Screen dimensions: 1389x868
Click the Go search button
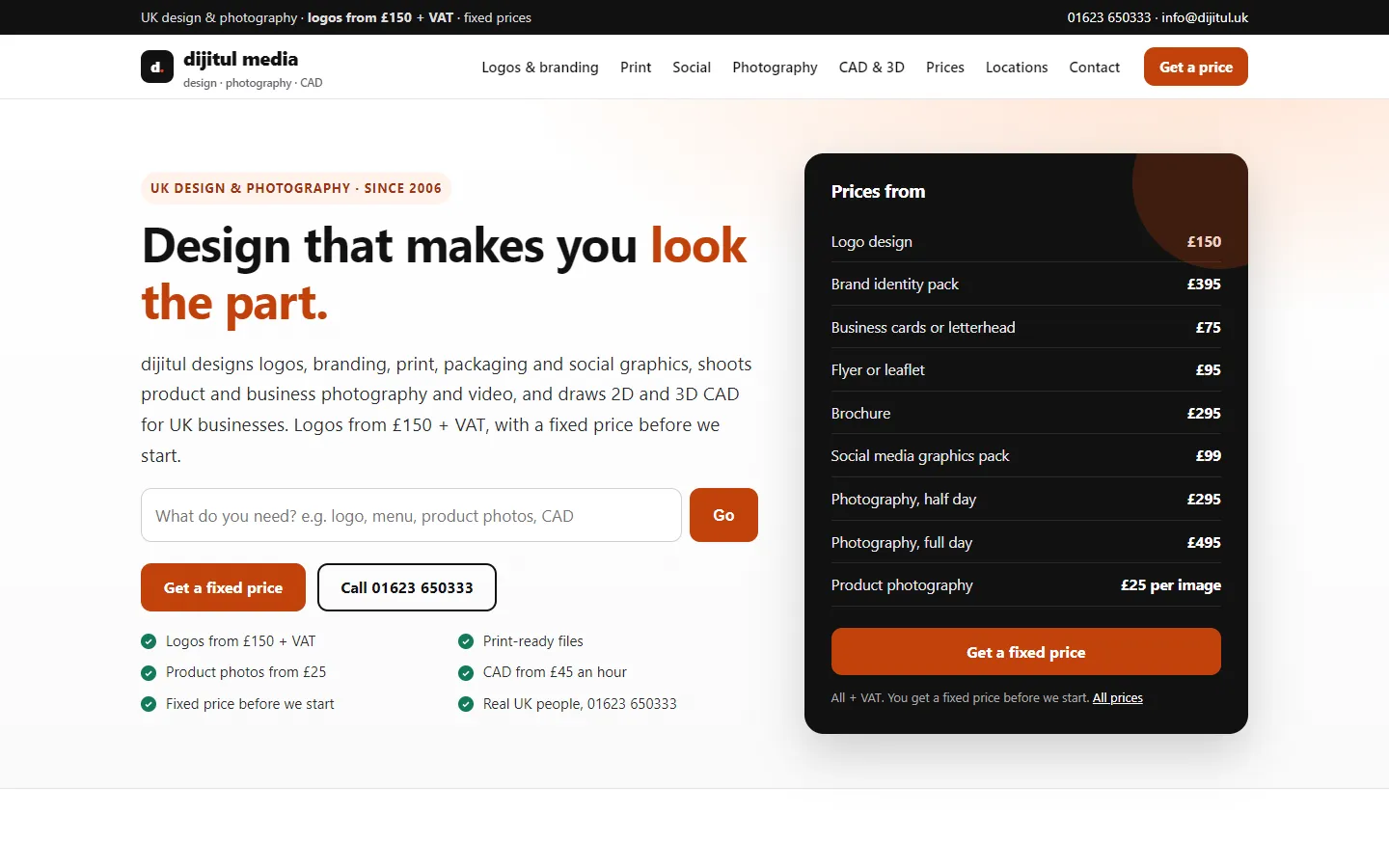(x=723, y=515)
